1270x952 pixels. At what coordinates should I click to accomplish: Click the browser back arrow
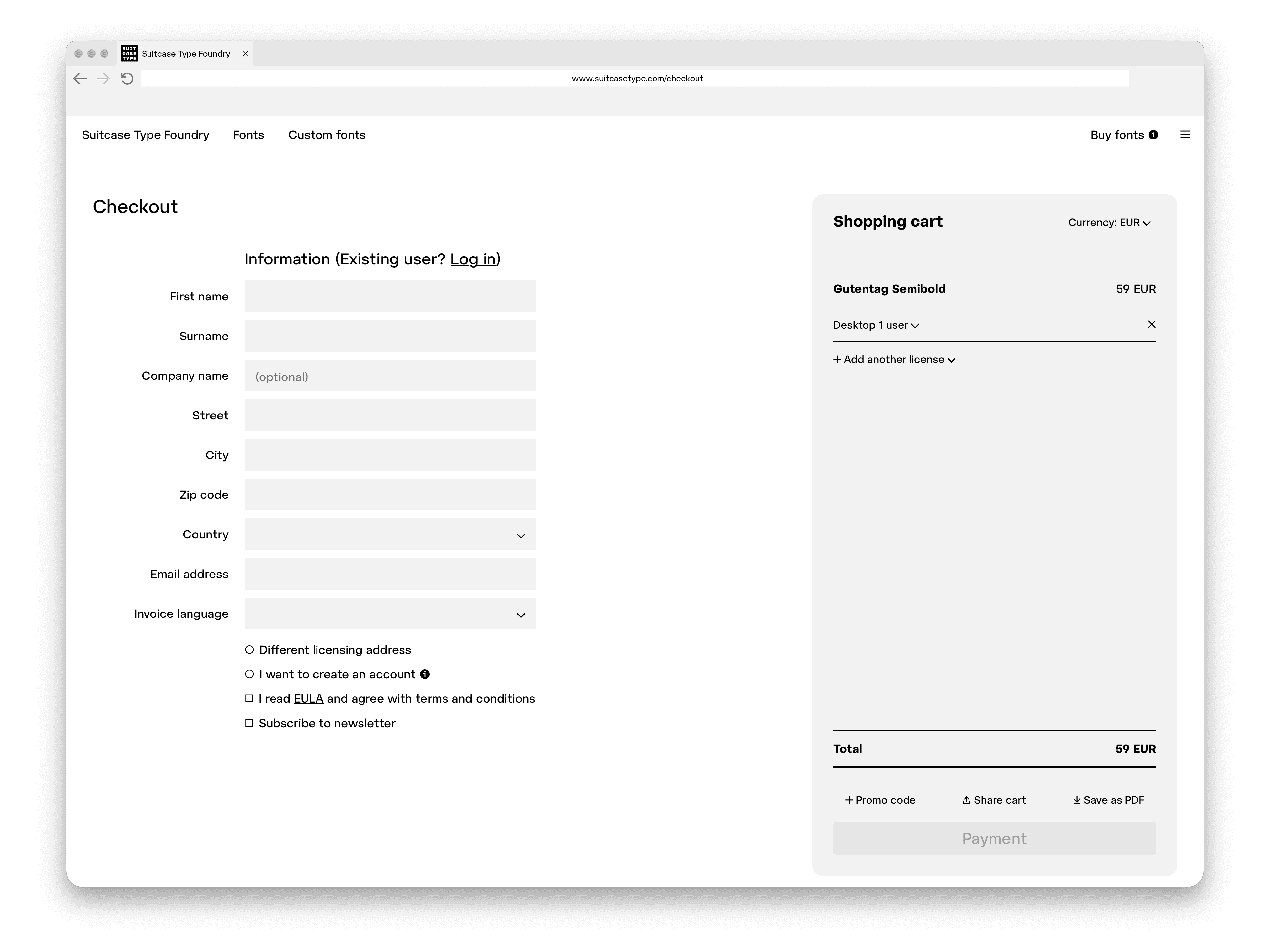click(80, 79)
